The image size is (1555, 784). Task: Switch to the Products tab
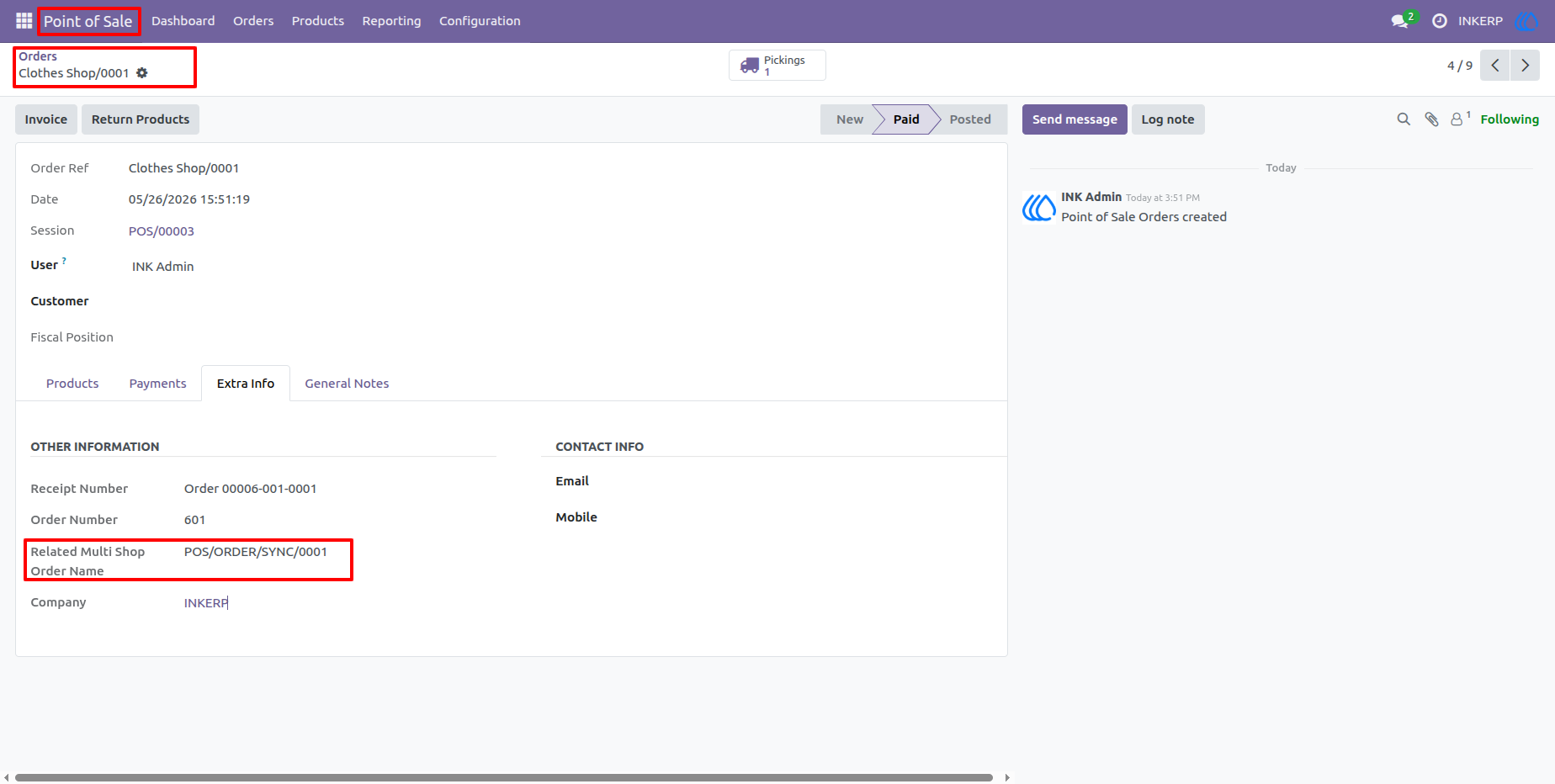pos(72,384)
